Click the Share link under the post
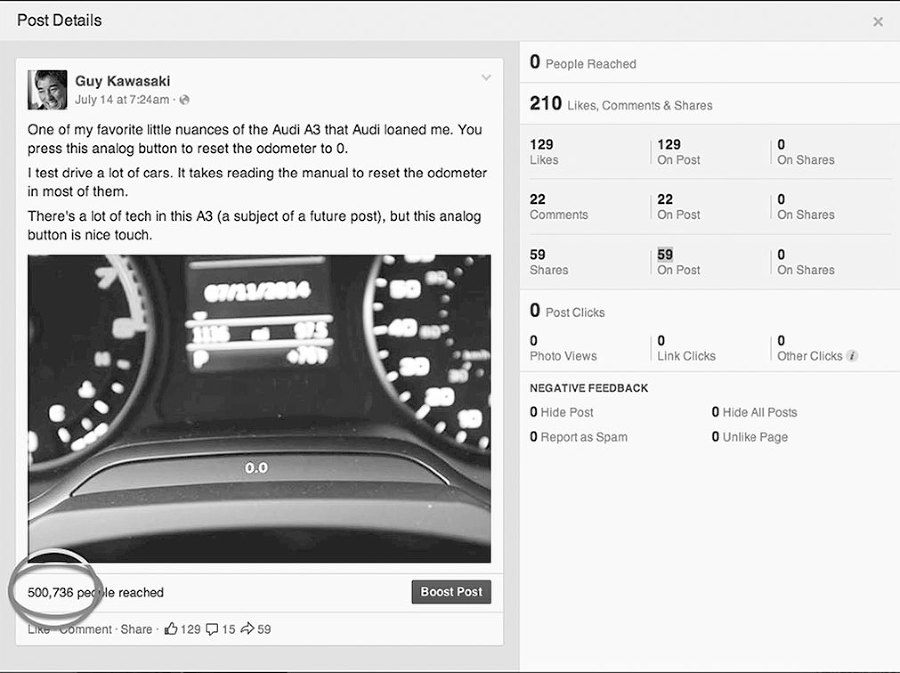The height and width of the screenshot is (673, 900). 136,629
